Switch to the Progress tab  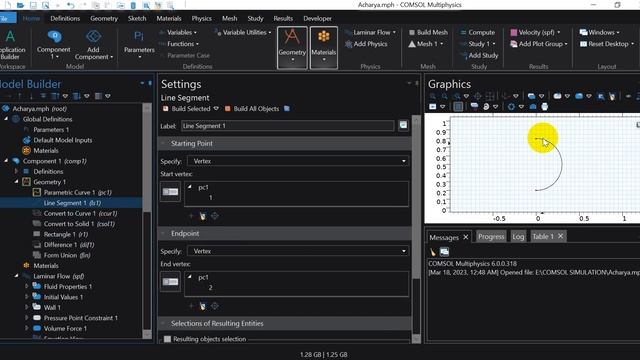[491, 237]
